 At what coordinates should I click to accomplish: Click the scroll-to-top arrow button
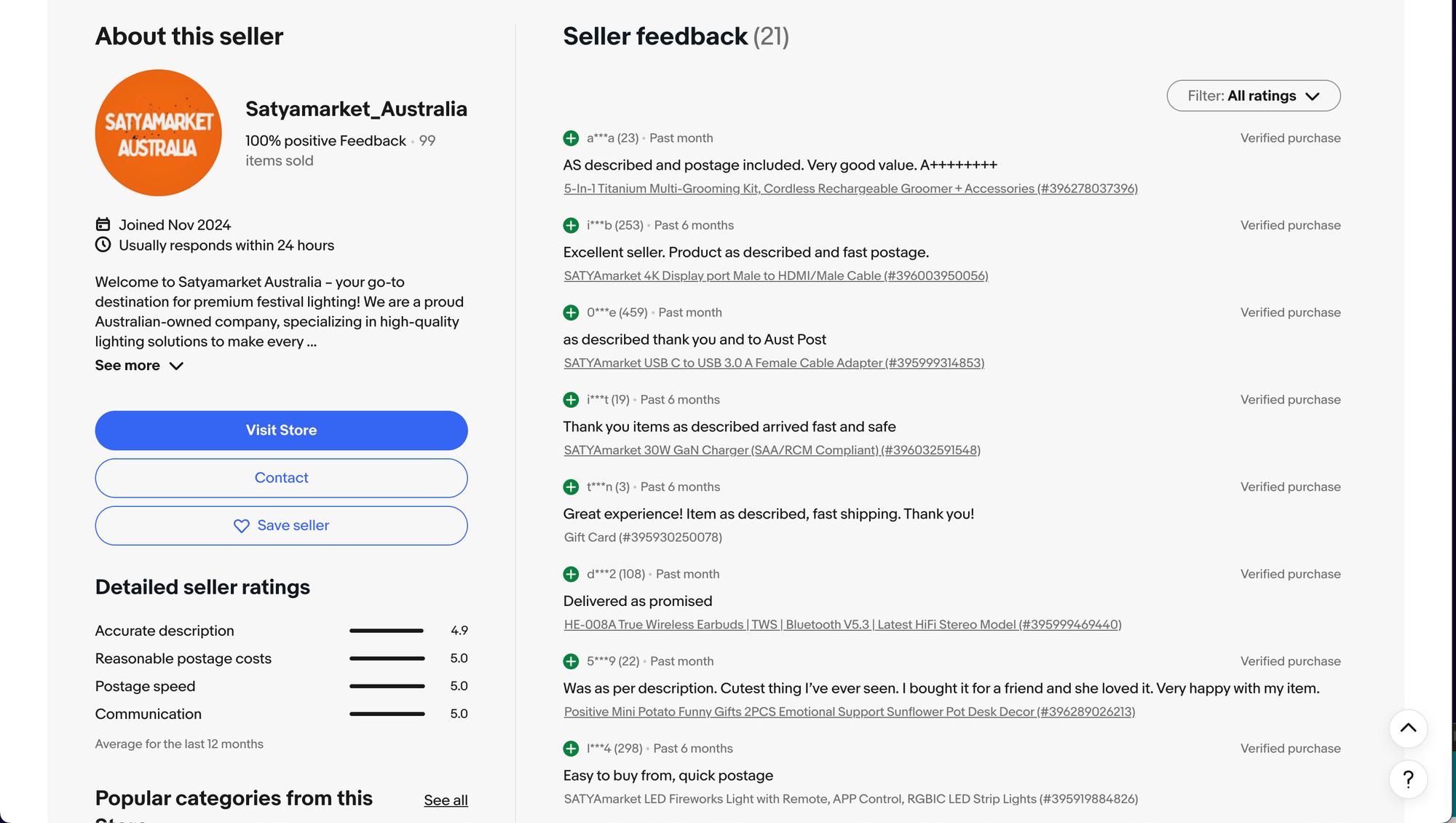tap(1408, 729)
